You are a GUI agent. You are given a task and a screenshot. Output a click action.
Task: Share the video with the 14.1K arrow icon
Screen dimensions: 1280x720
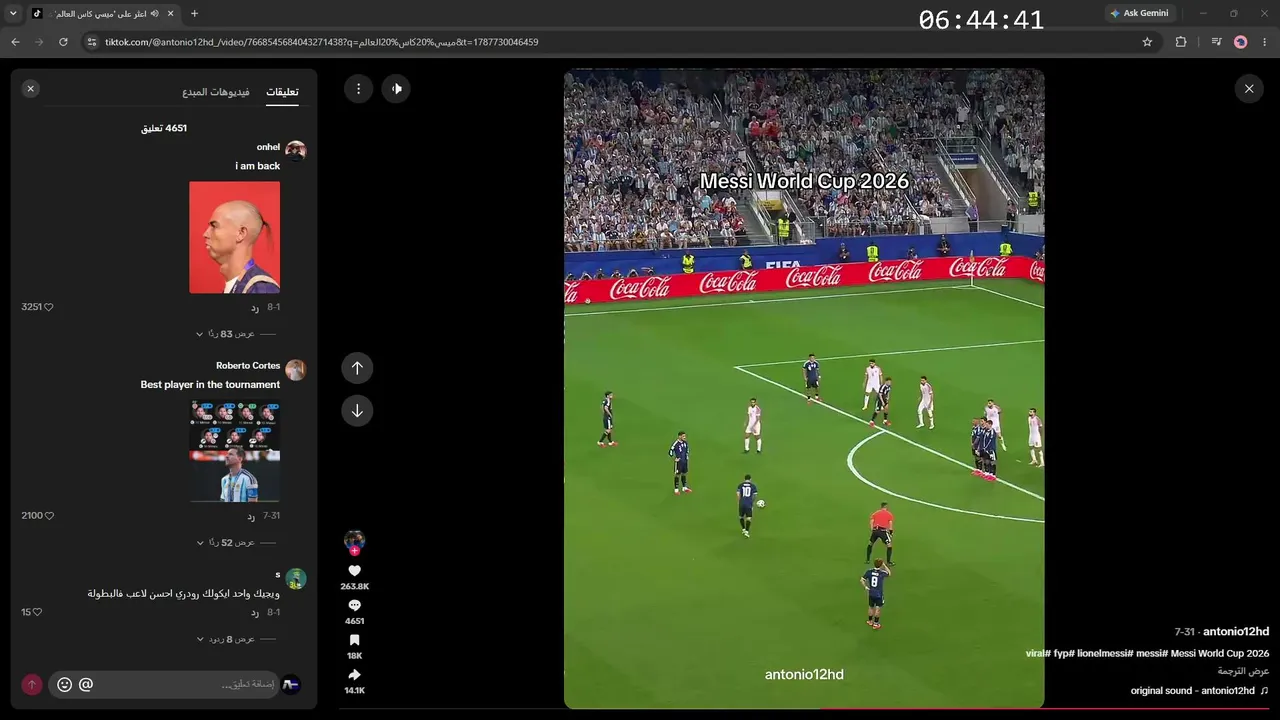pos(354,675)
